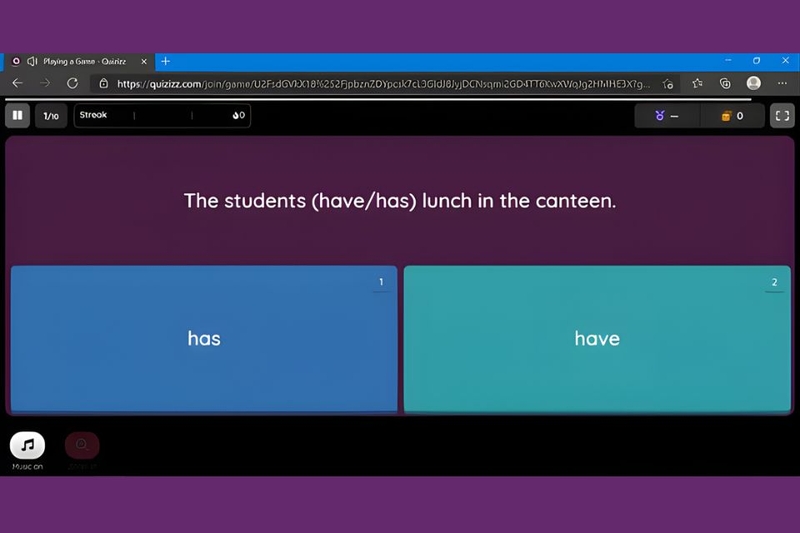The width and height of the screenshot is (800, 533).
Task: Click the question text about the canteen
Action: pyautogui.click(x=400, y=200)
